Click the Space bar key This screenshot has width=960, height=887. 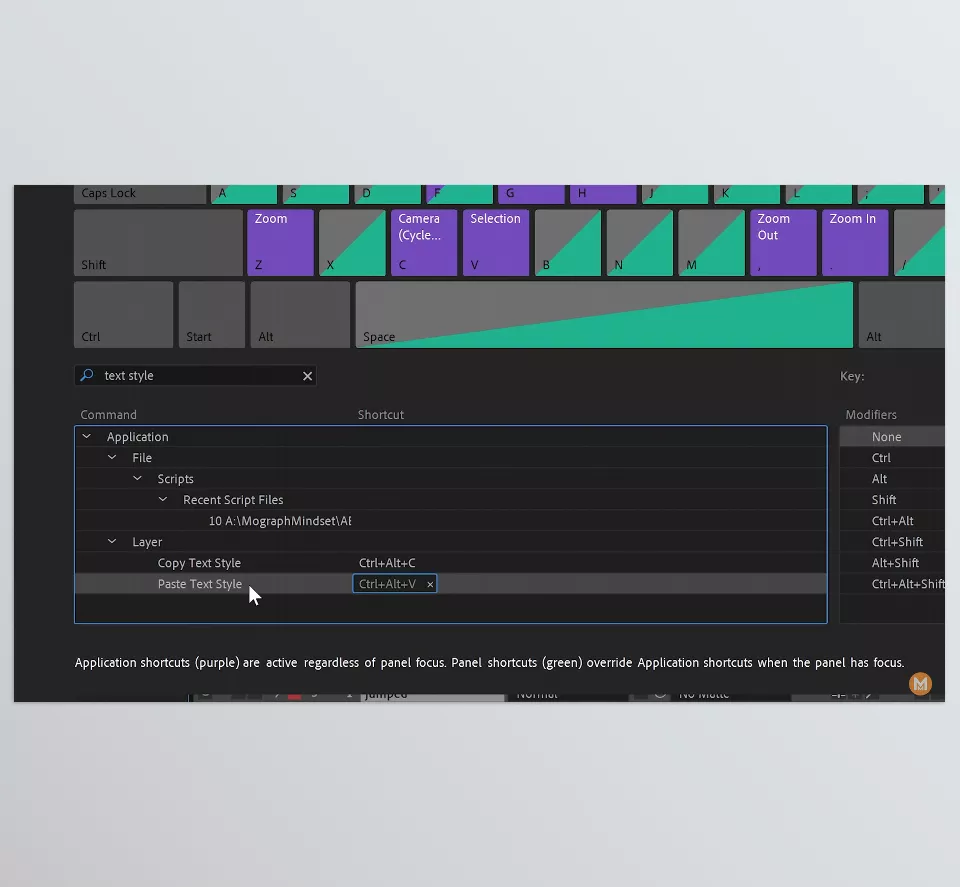click(x=604, y=315)
